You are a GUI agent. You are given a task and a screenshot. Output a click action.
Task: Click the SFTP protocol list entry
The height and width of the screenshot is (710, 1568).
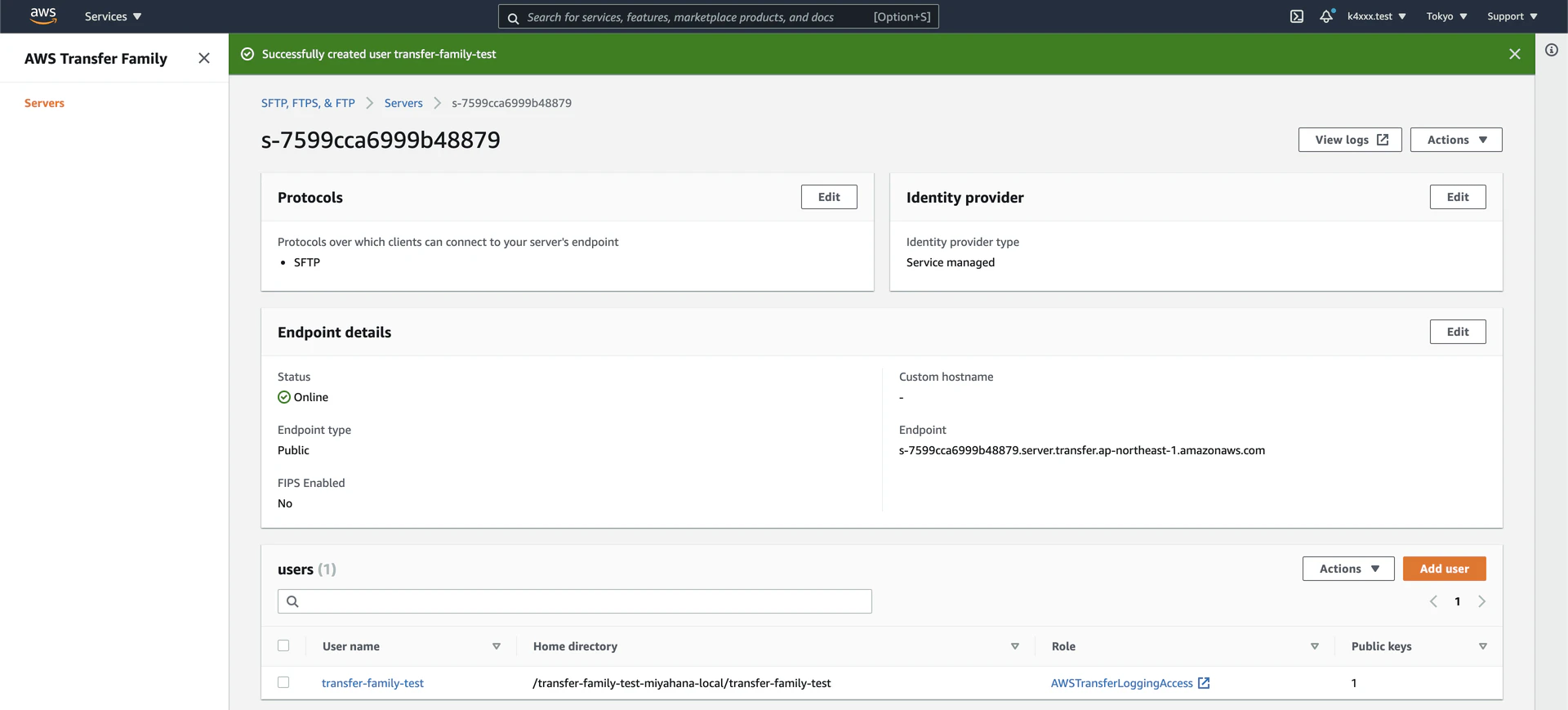[307, 262]
